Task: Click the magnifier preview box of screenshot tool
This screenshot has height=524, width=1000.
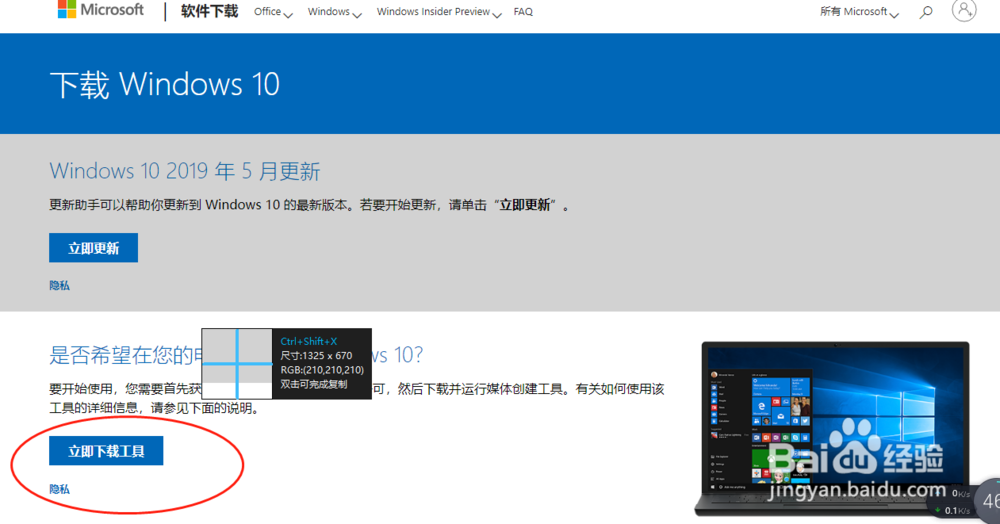Action: (237, 364)
